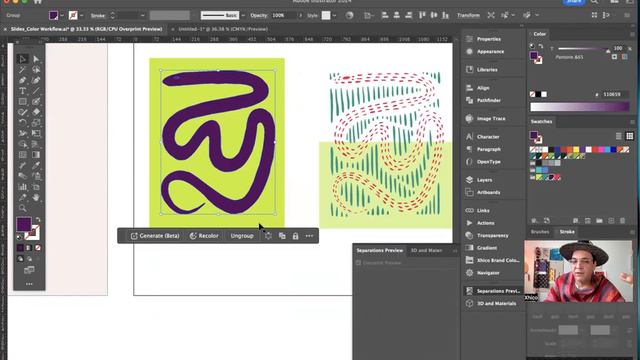Click the Ungroup button
Viewport: 640px width, 360px height.
(x=242, y=236)
